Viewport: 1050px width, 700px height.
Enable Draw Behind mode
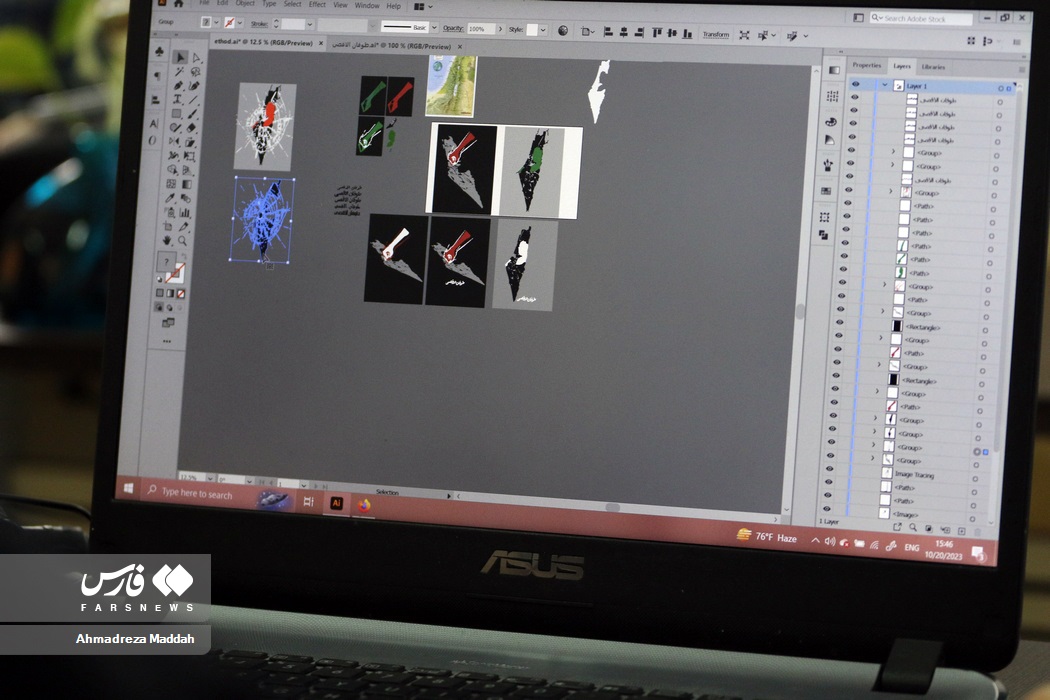(x=169, y=307)
